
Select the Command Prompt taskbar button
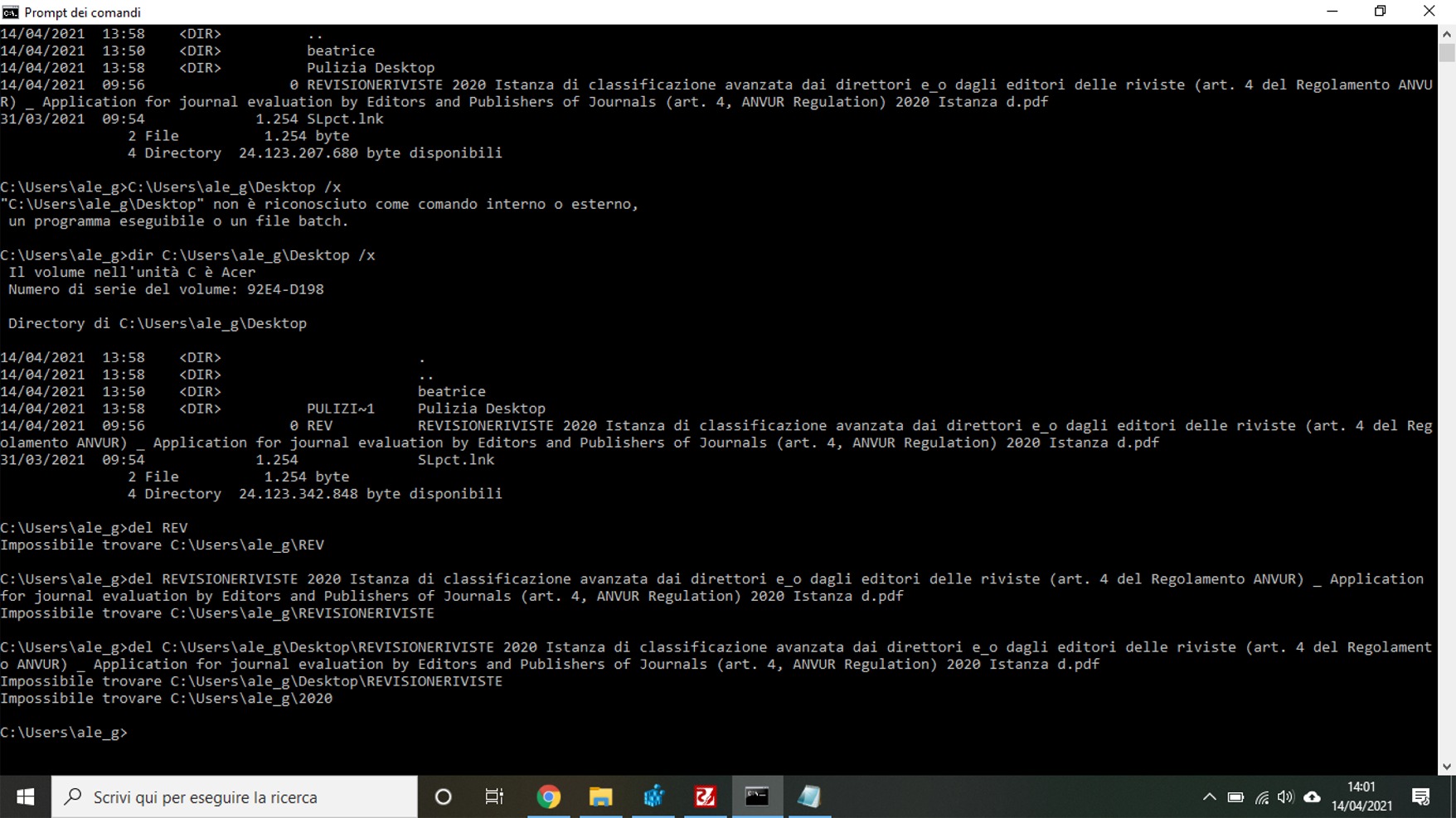click(x=757, y=796)
